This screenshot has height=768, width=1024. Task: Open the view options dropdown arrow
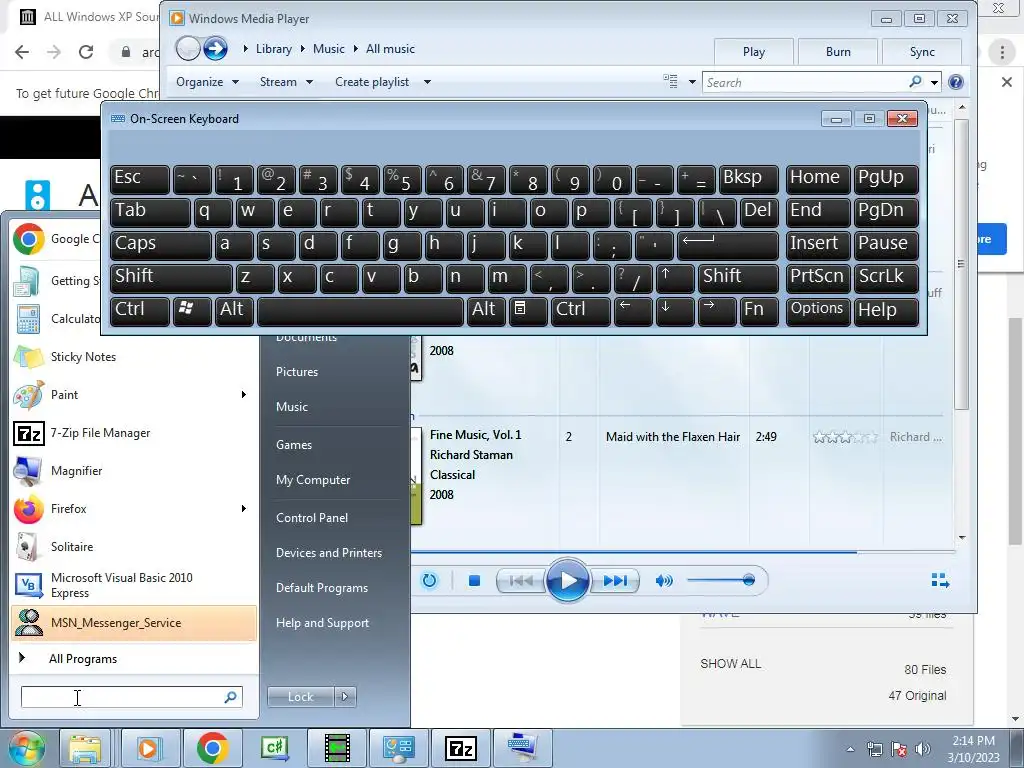692,82
